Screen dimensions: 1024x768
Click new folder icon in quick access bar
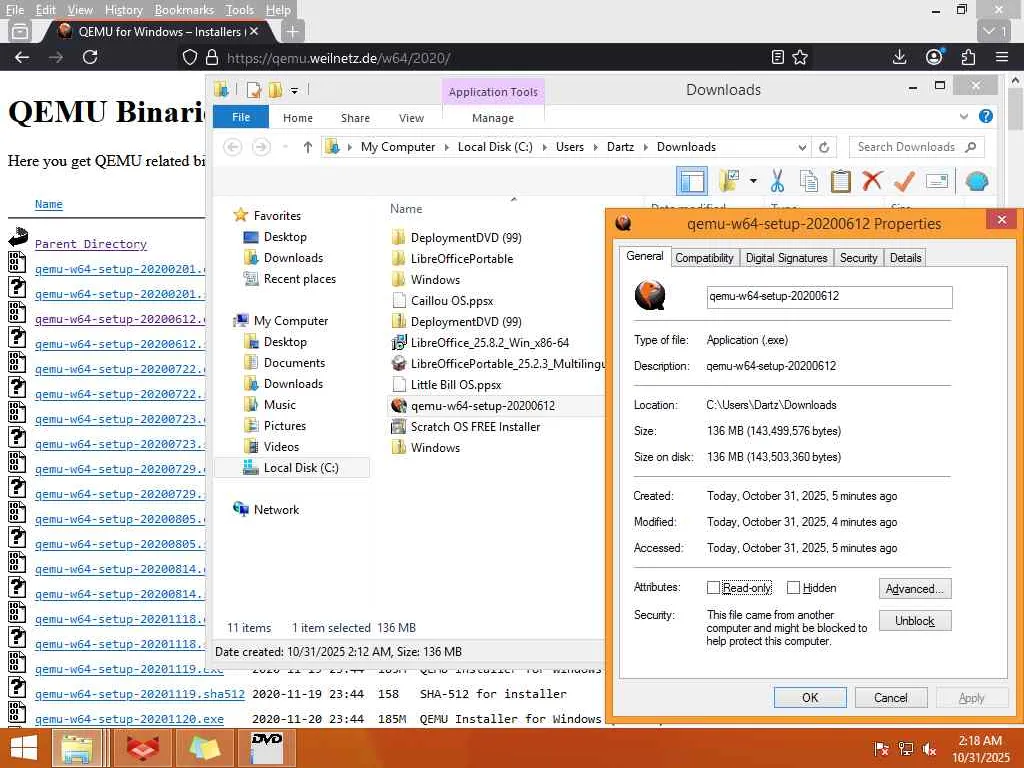276,89
